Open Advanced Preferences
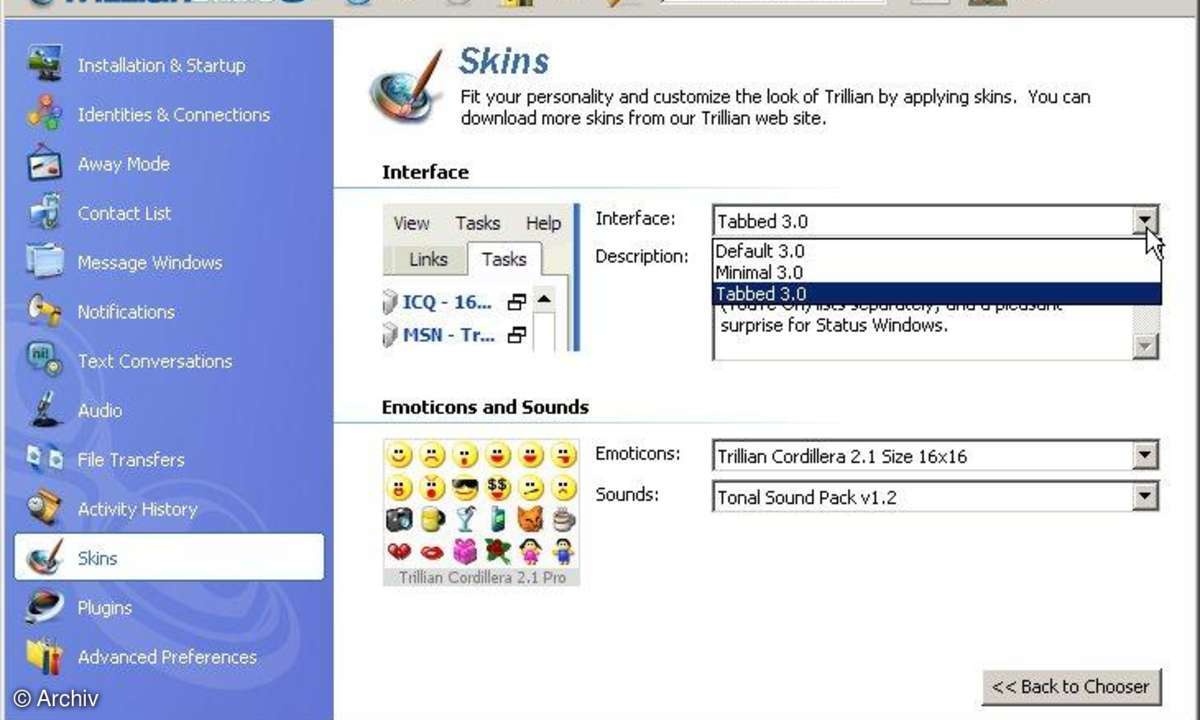 tap(169, 657)
